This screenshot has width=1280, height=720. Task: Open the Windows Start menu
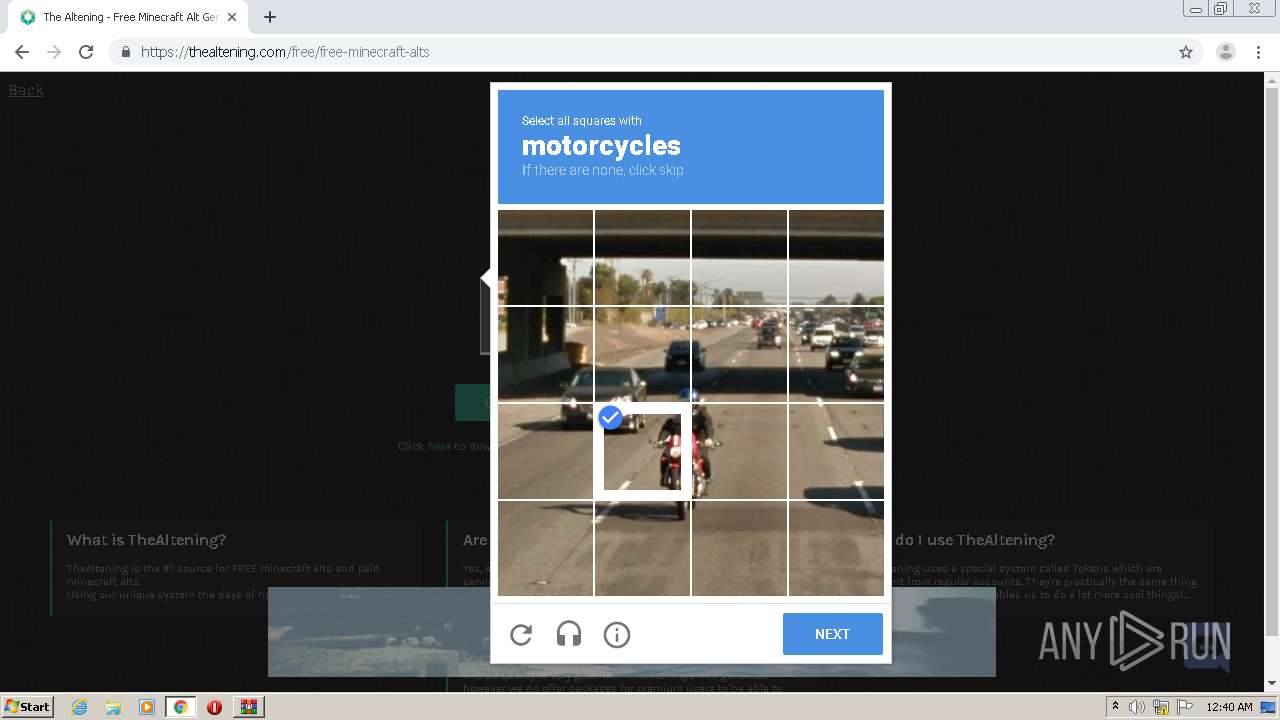[28, 706]
